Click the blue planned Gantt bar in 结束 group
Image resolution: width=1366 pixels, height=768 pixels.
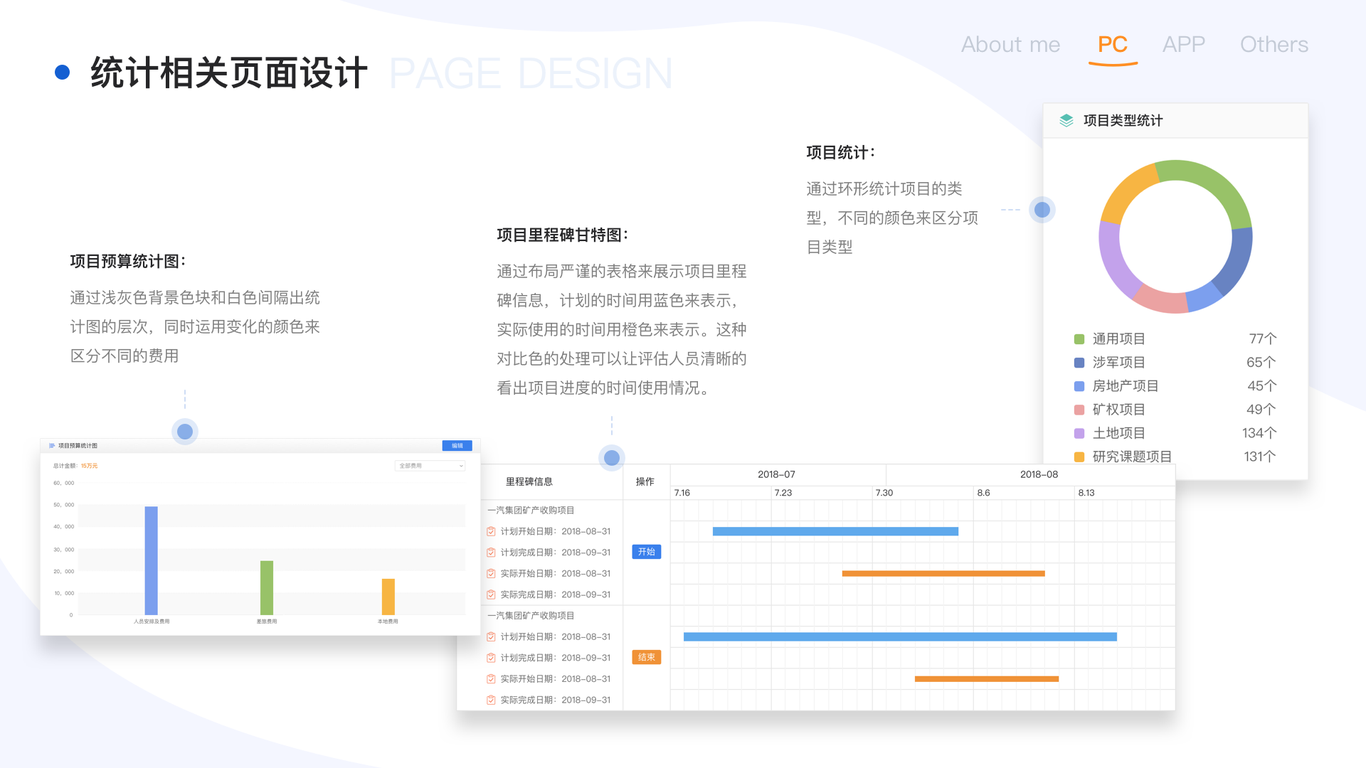[x=900, y=636]
